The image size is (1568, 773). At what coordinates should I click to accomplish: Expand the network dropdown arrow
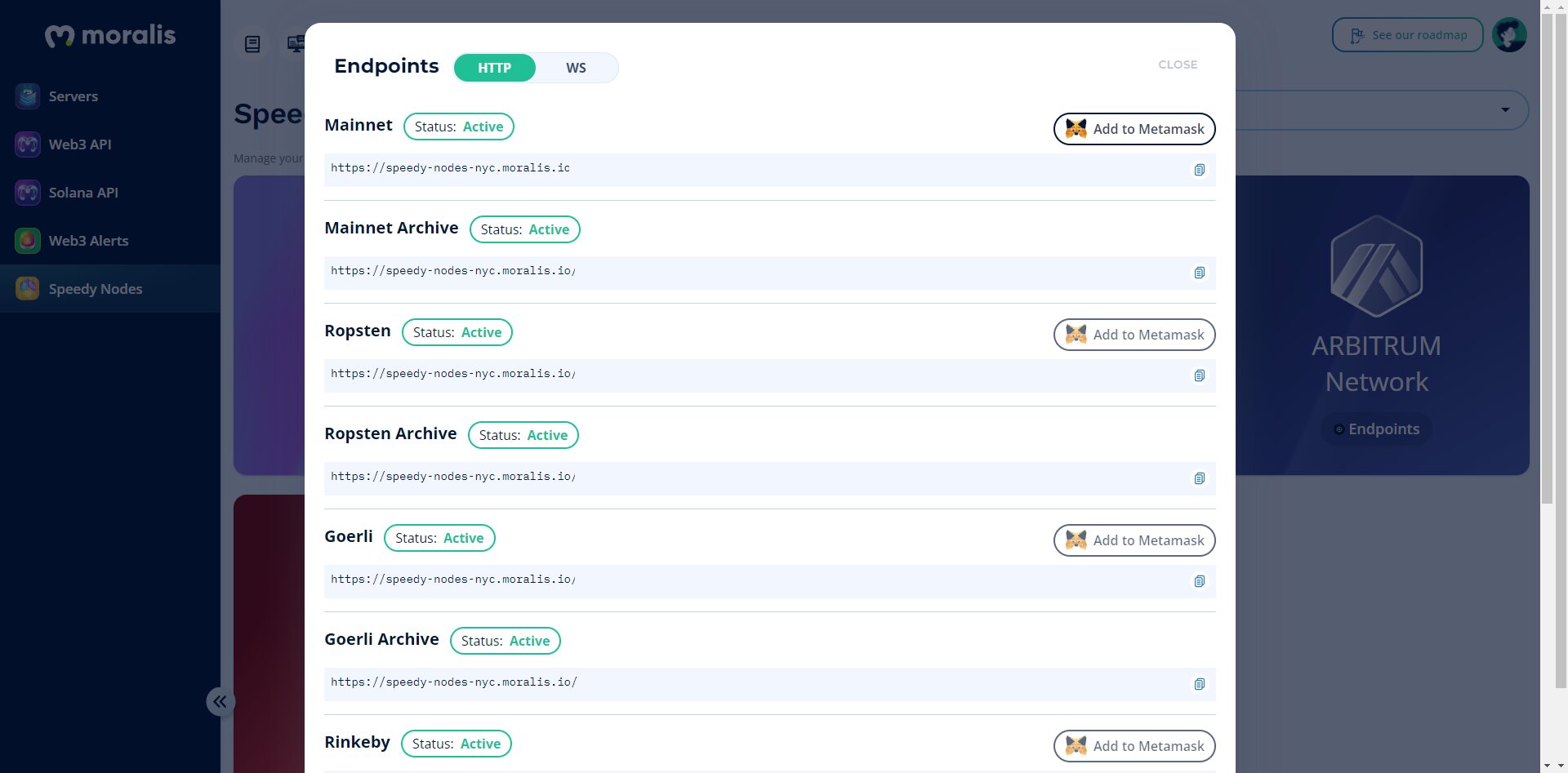[x=1505, y=110]
